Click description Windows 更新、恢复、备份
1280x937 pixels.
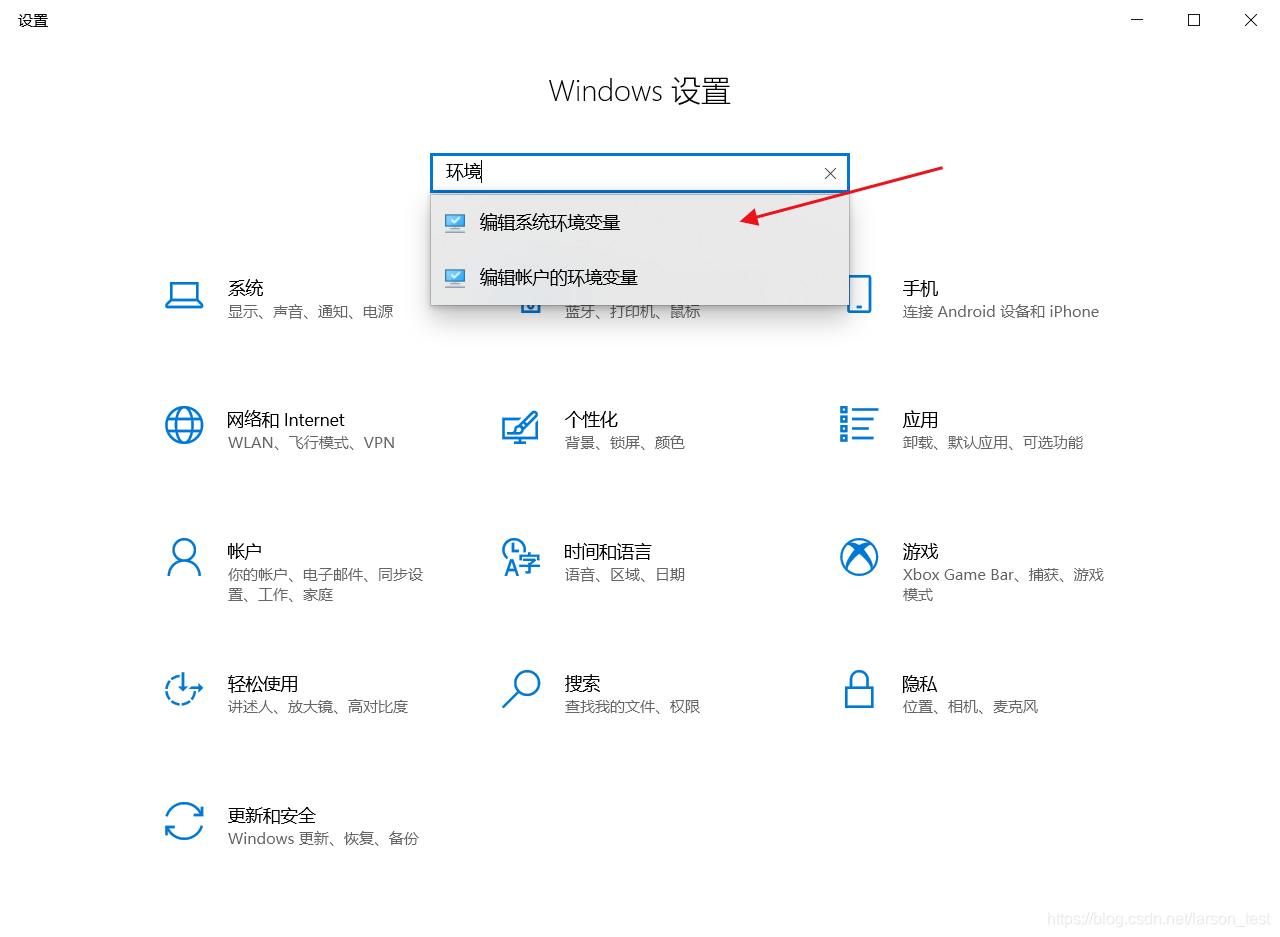click(323, 839)
